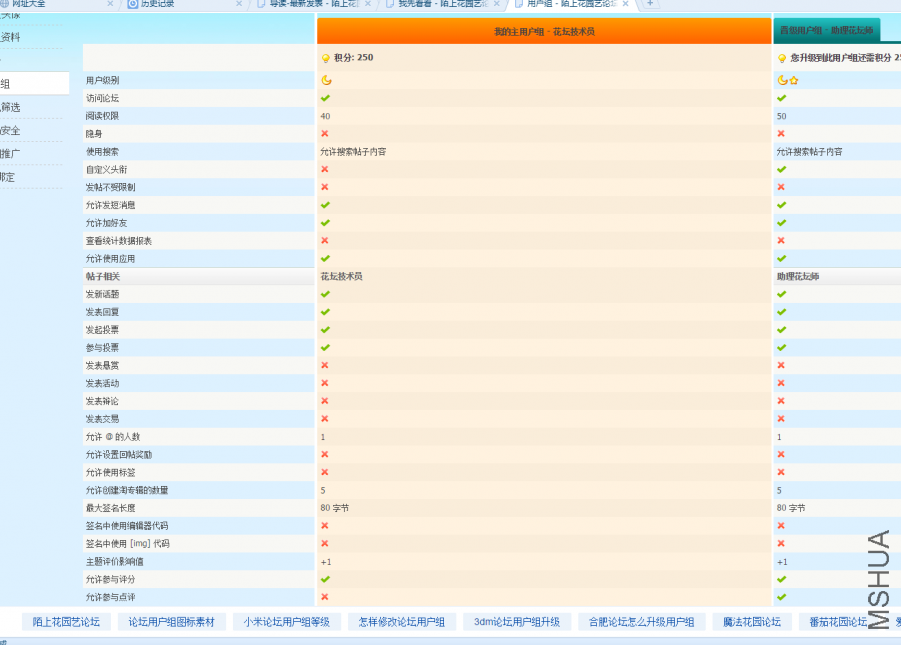Open the 魔法花园论坛 suggestion link
901x645 pixels.
click(x=752, y=622)
